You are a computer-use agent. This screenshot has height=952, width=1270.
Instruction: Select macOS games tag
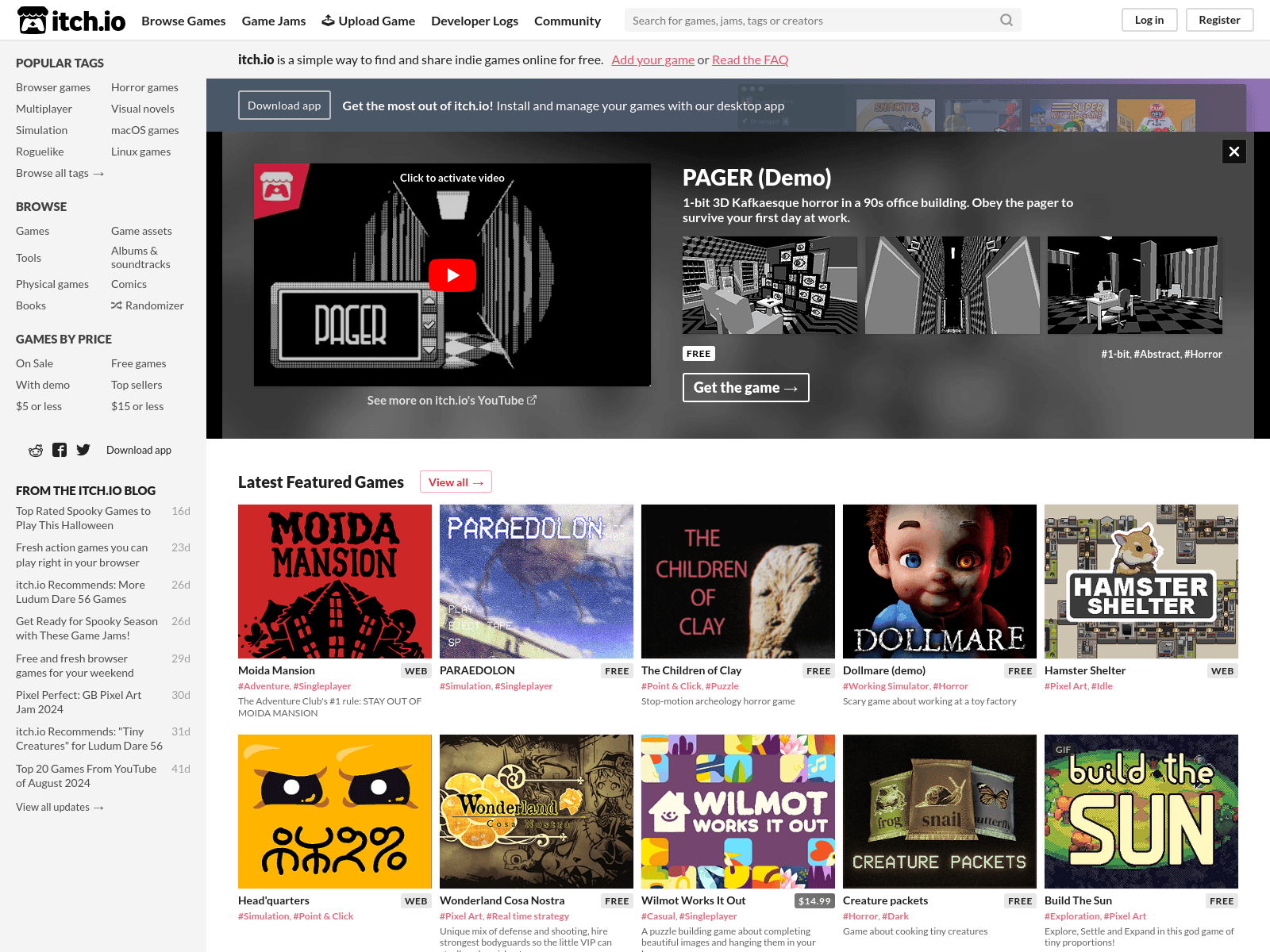tap(144, 130)
